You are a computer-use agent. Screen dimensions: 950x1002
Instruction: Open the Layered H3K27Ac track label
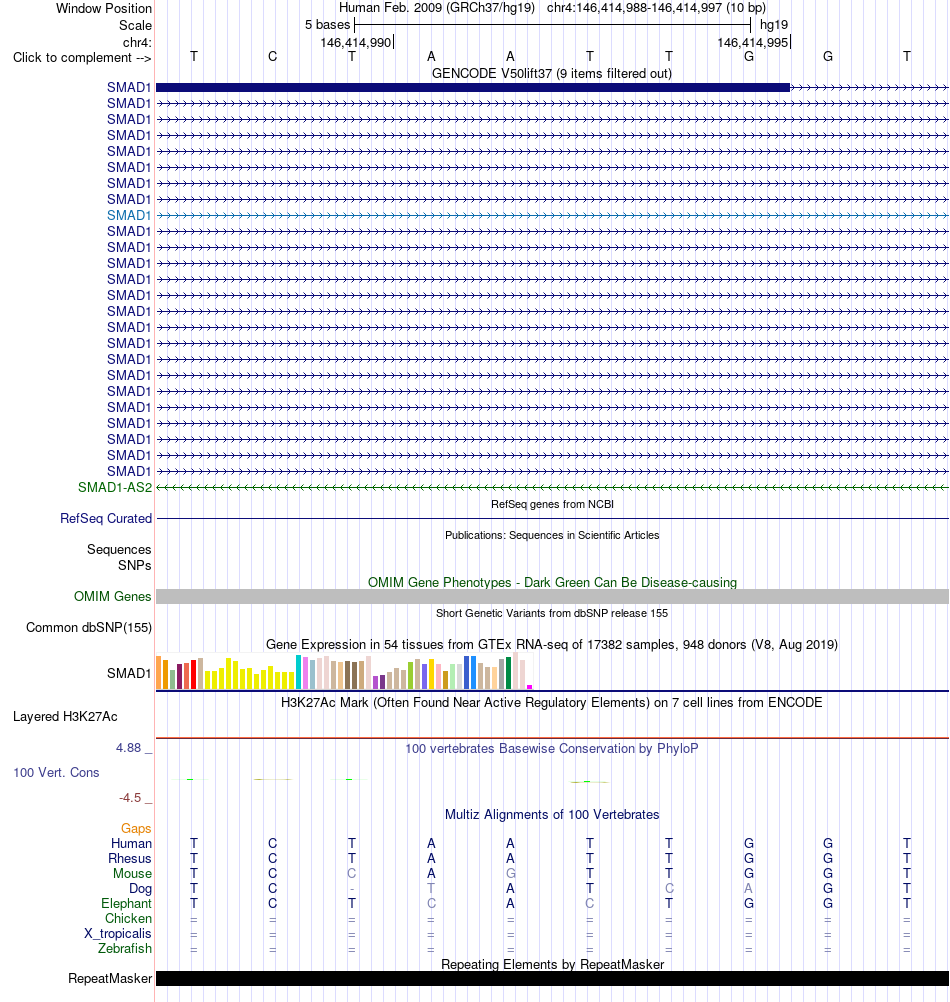[x=65, y=716]
